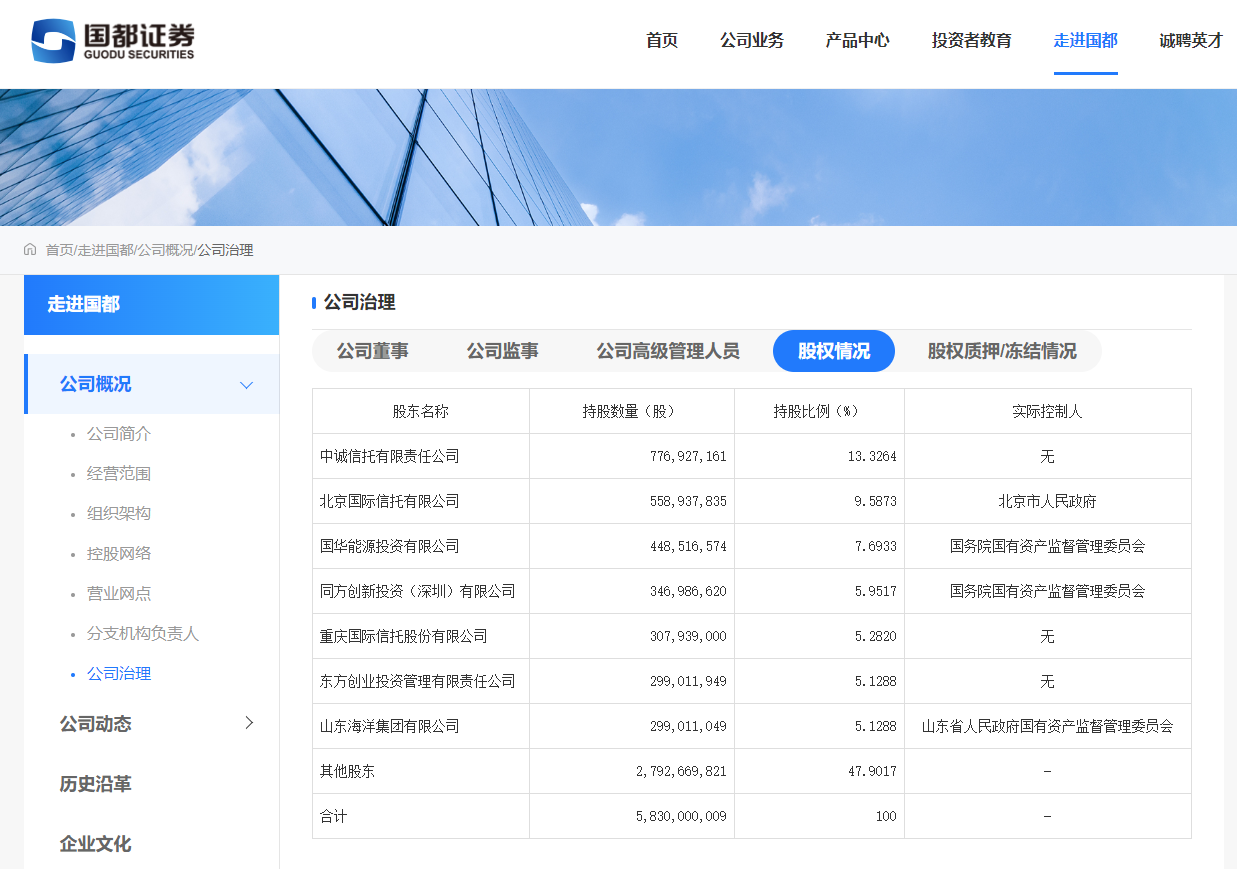Open 控股网络 in sidebar
Image resolution: width=1237 pixels, height=869 pixels.
click(x=119, y=554)
